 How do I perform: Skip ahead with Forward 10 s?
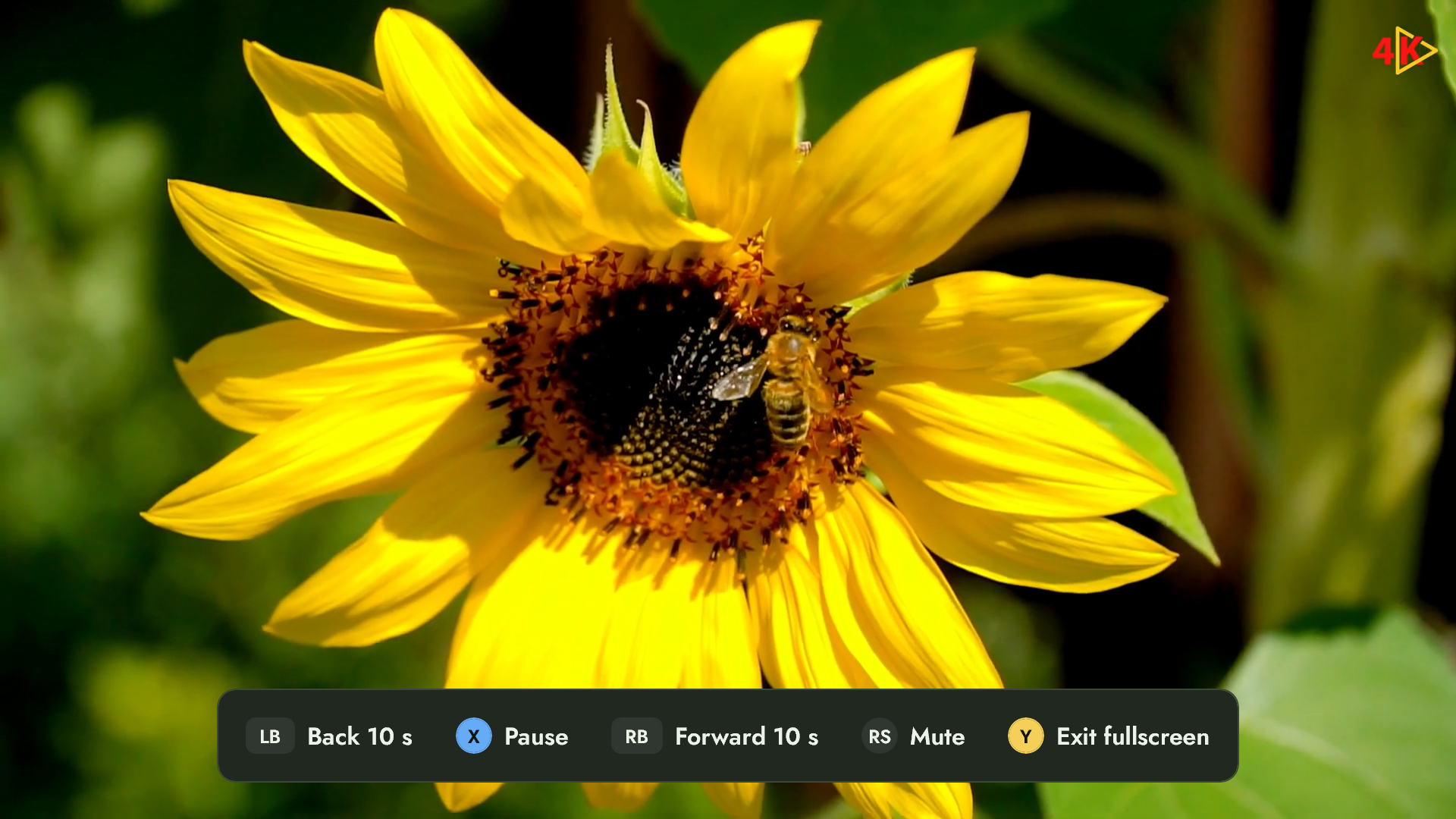(x=746, y=736)
